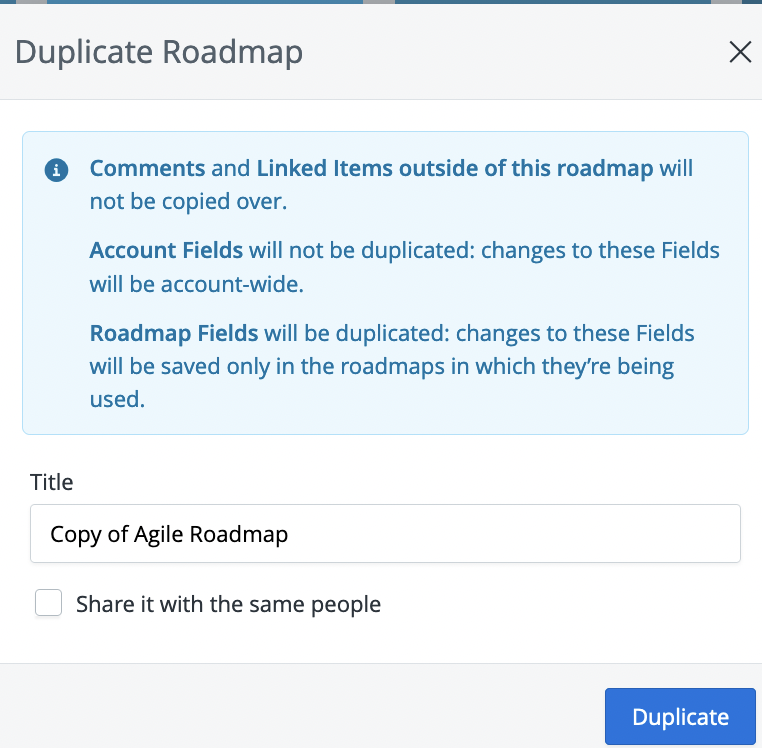This screenshot has width=762, height=748.
Task: Select 'Linked Items outside of this roadmap' text
Action: tap(455, 169)
